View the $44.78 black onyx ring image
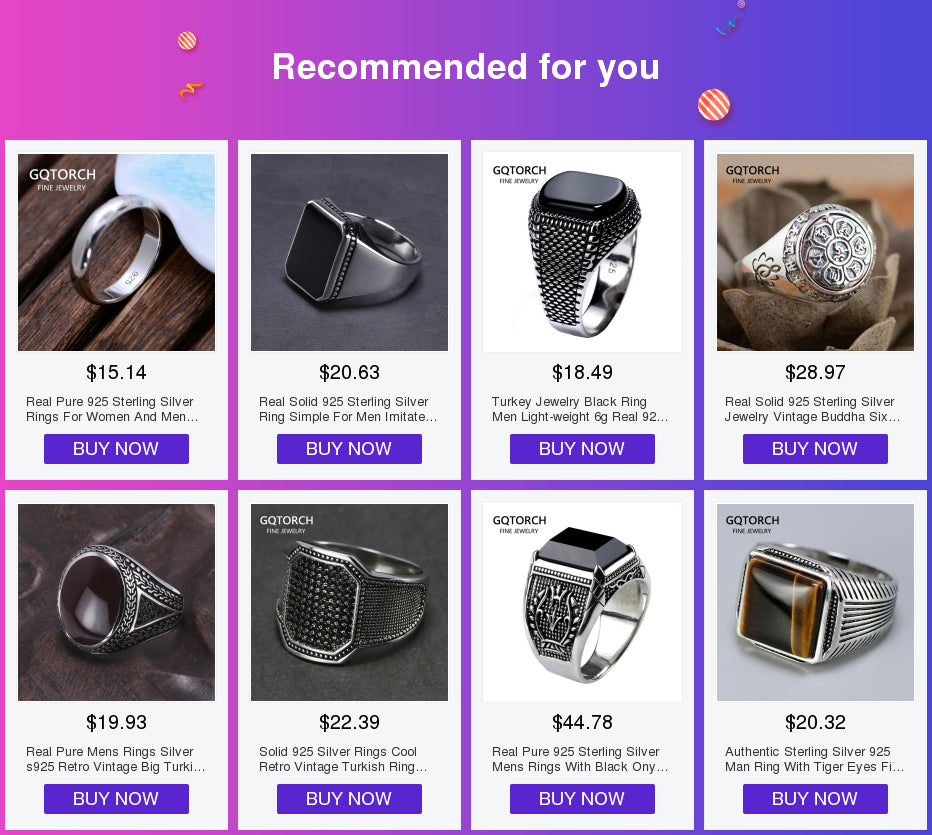932x835 pixels. click(582, 602)
